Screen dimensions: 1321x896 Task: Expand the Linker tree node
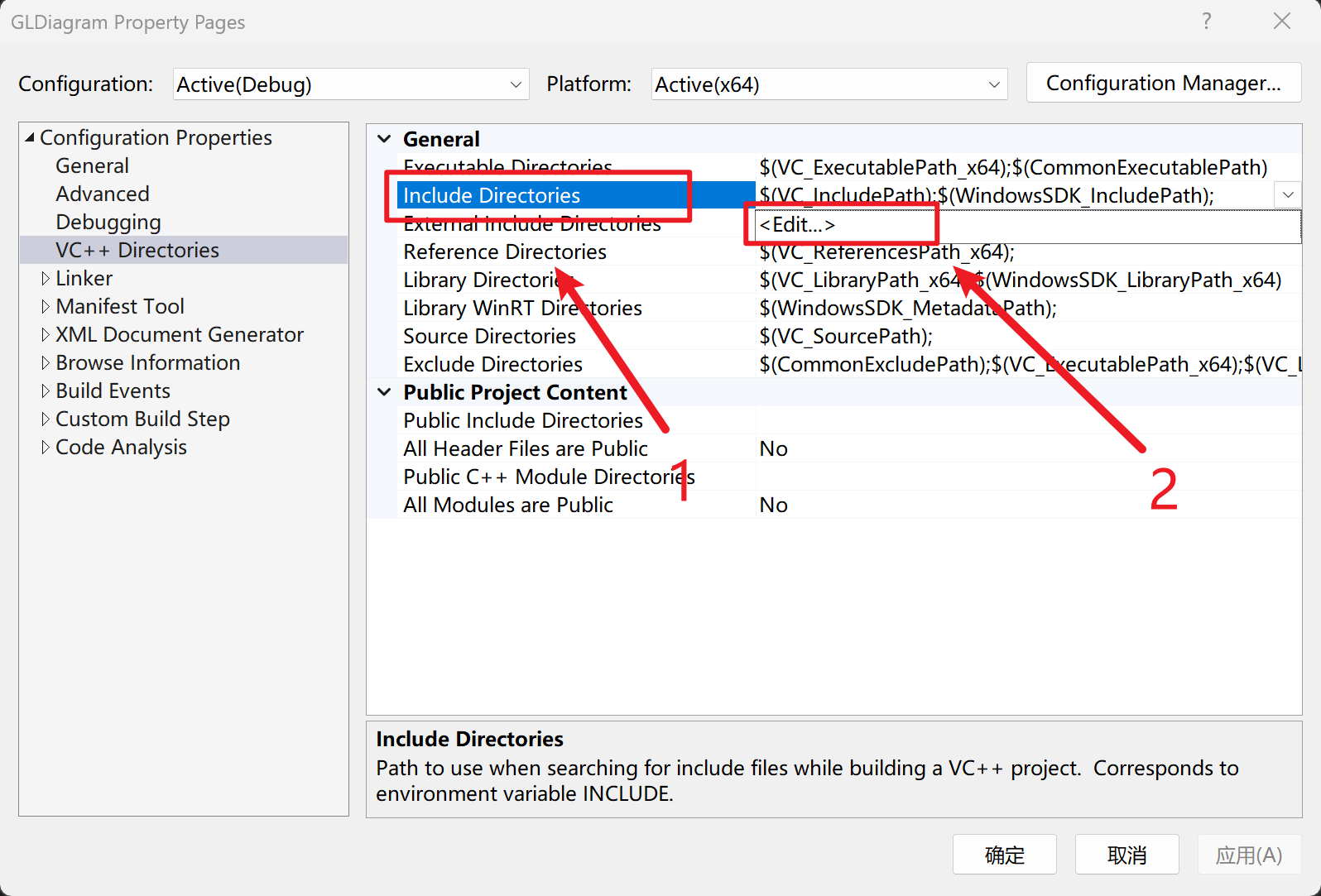[46, 278]
